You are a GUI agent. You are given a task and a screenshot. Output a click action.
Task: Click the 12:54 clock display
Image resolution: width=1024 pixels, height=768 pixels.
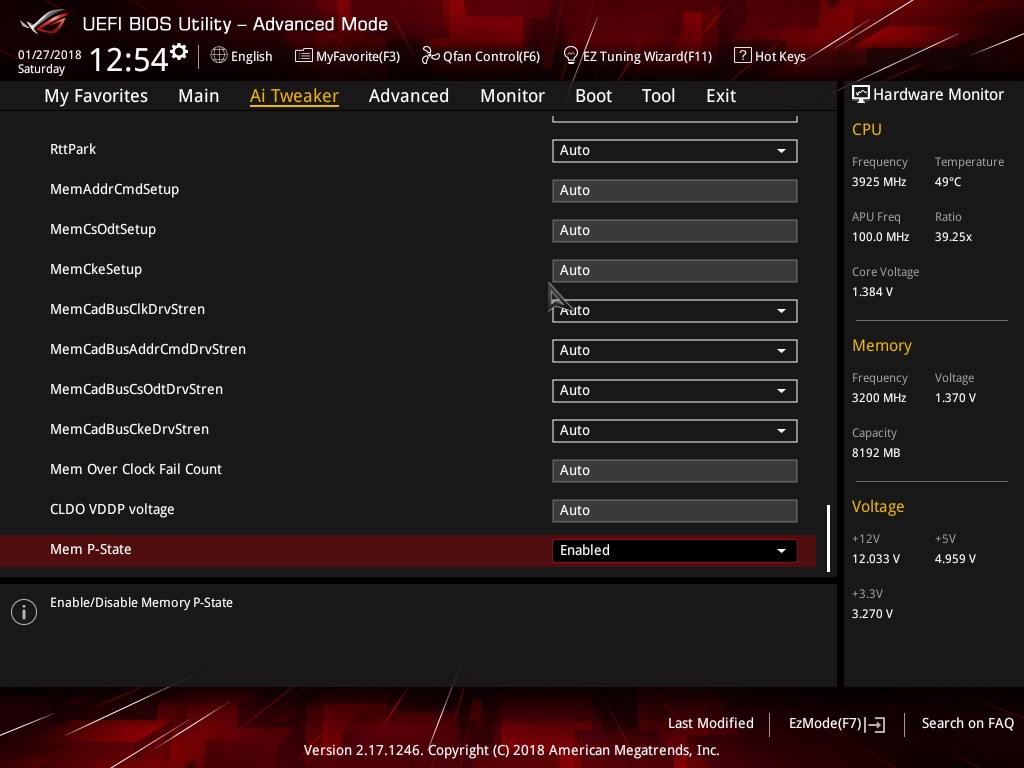129,59
